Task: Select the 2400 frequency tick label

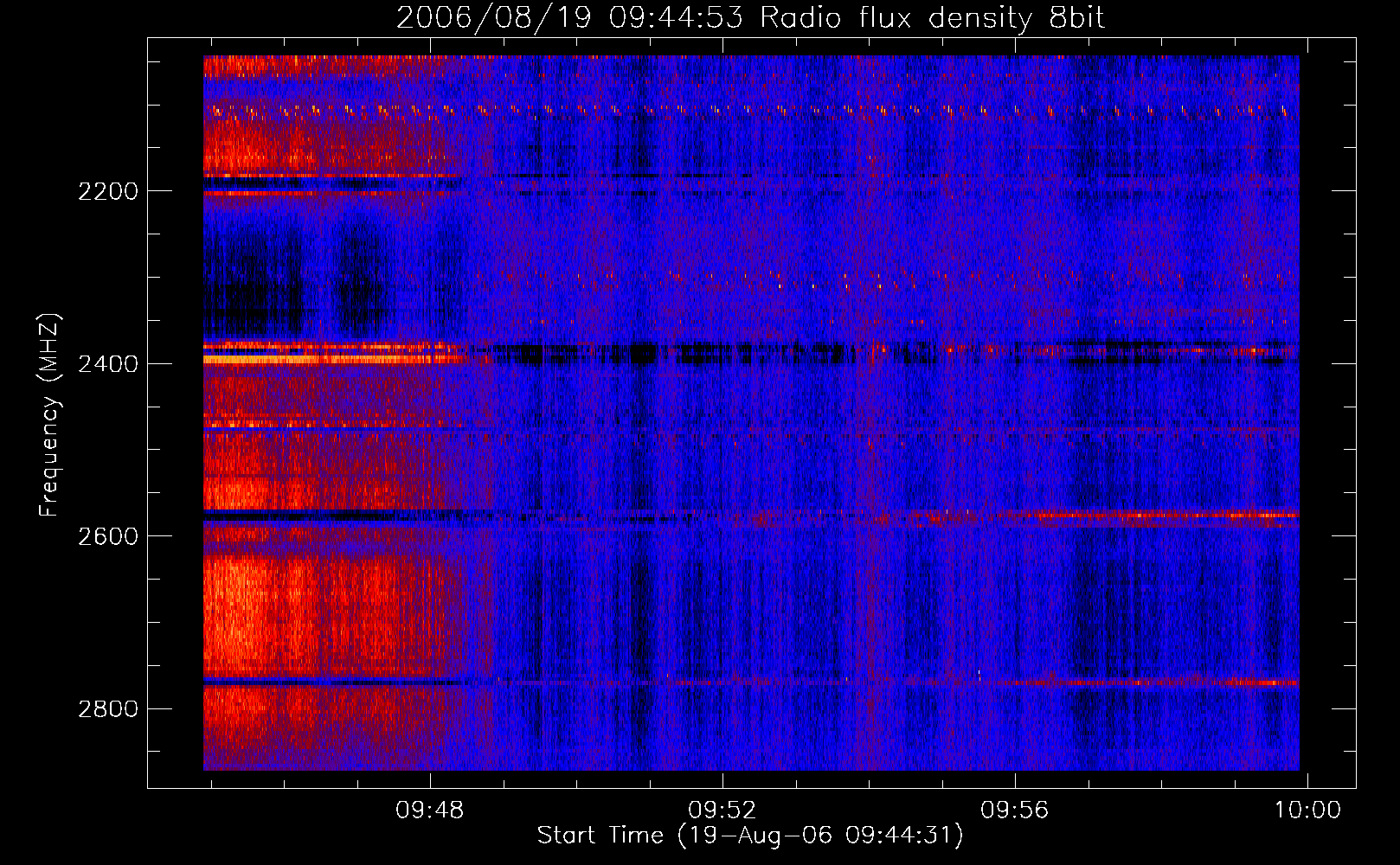Action: tap(108, 364)
